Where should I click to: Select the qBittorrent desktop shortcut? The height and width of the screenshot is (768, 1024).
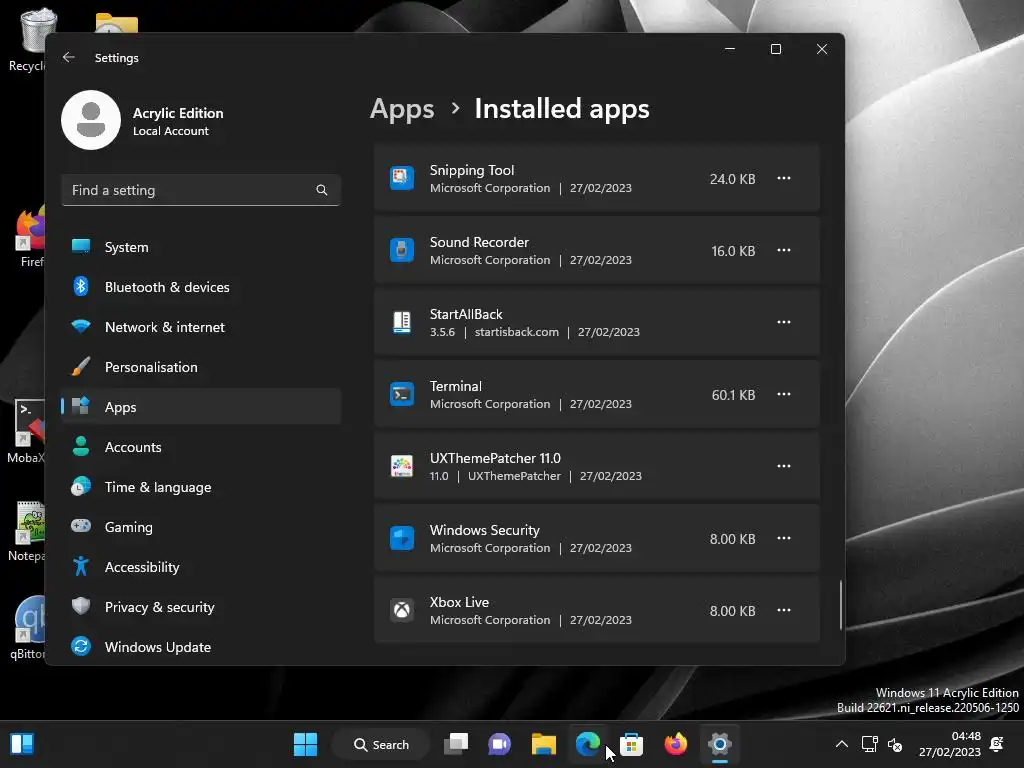[27, 627]
